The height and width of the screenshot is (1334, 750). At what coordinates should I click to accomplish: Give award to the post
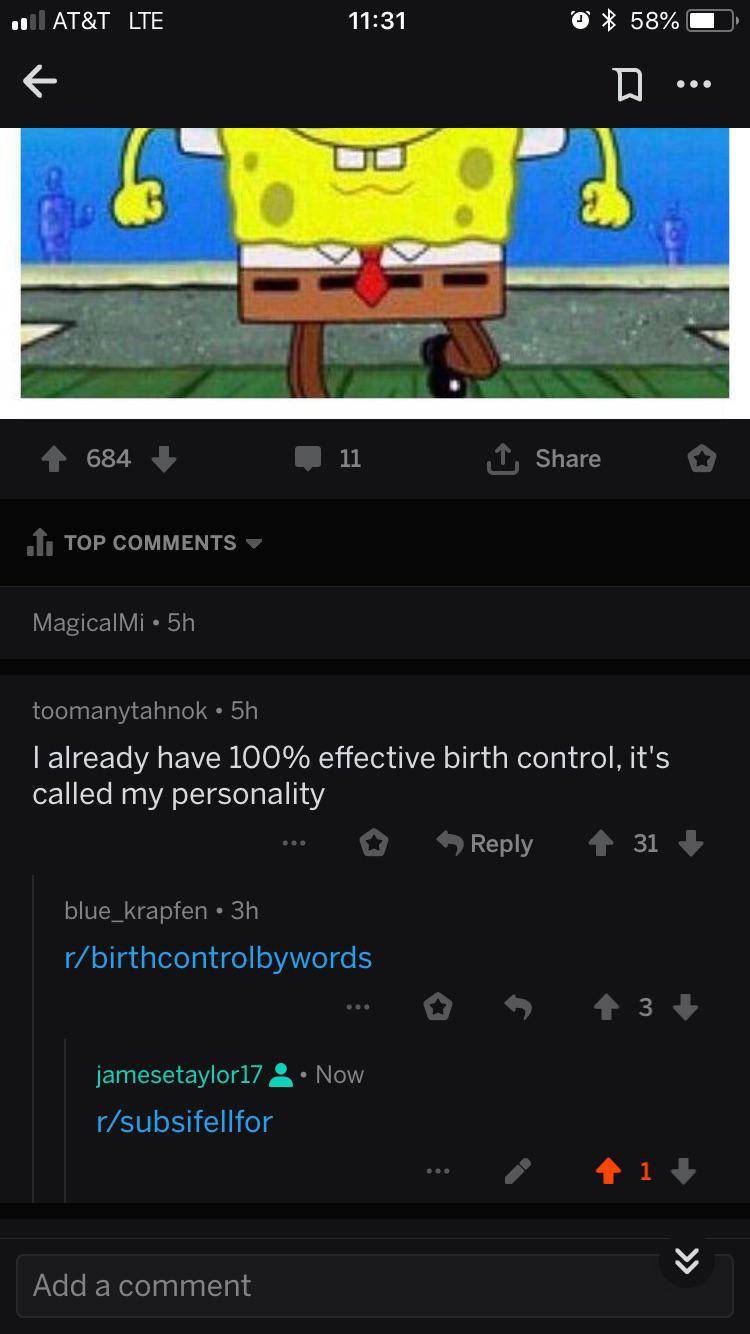click(702, 459)
